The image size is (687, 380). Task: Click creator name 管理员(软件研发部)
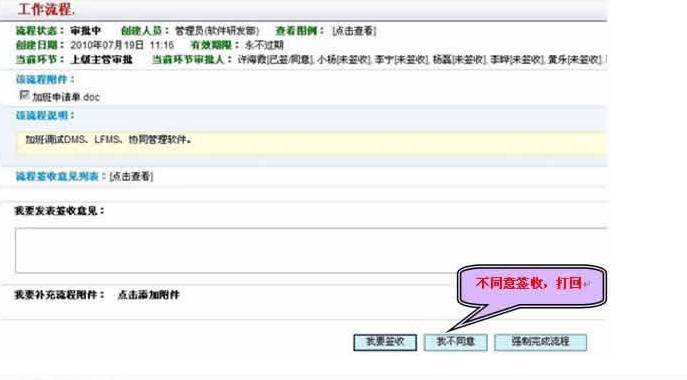coord(217,31)
